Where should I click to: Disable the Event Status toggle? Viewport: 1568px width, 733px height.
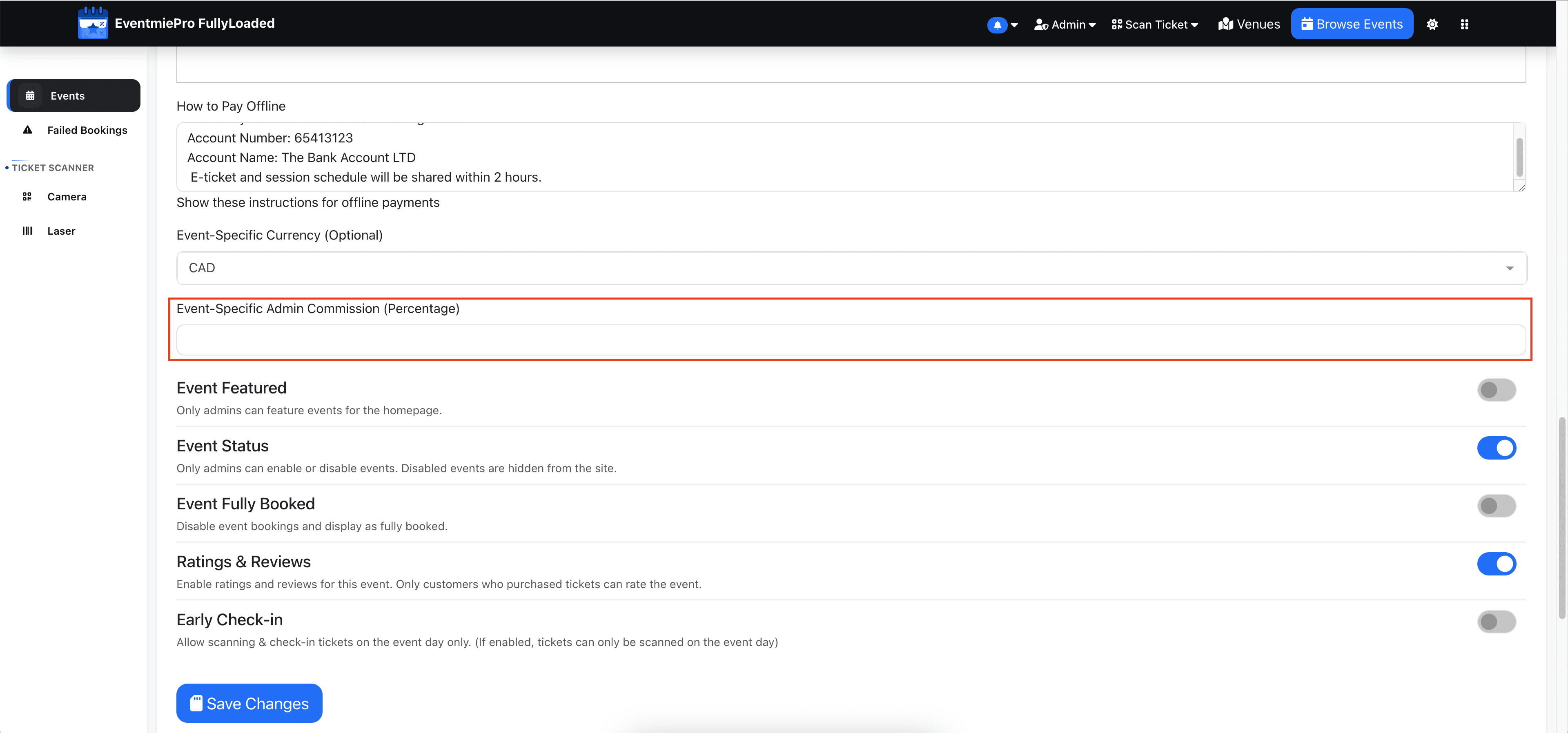[x=1496, y=448]
